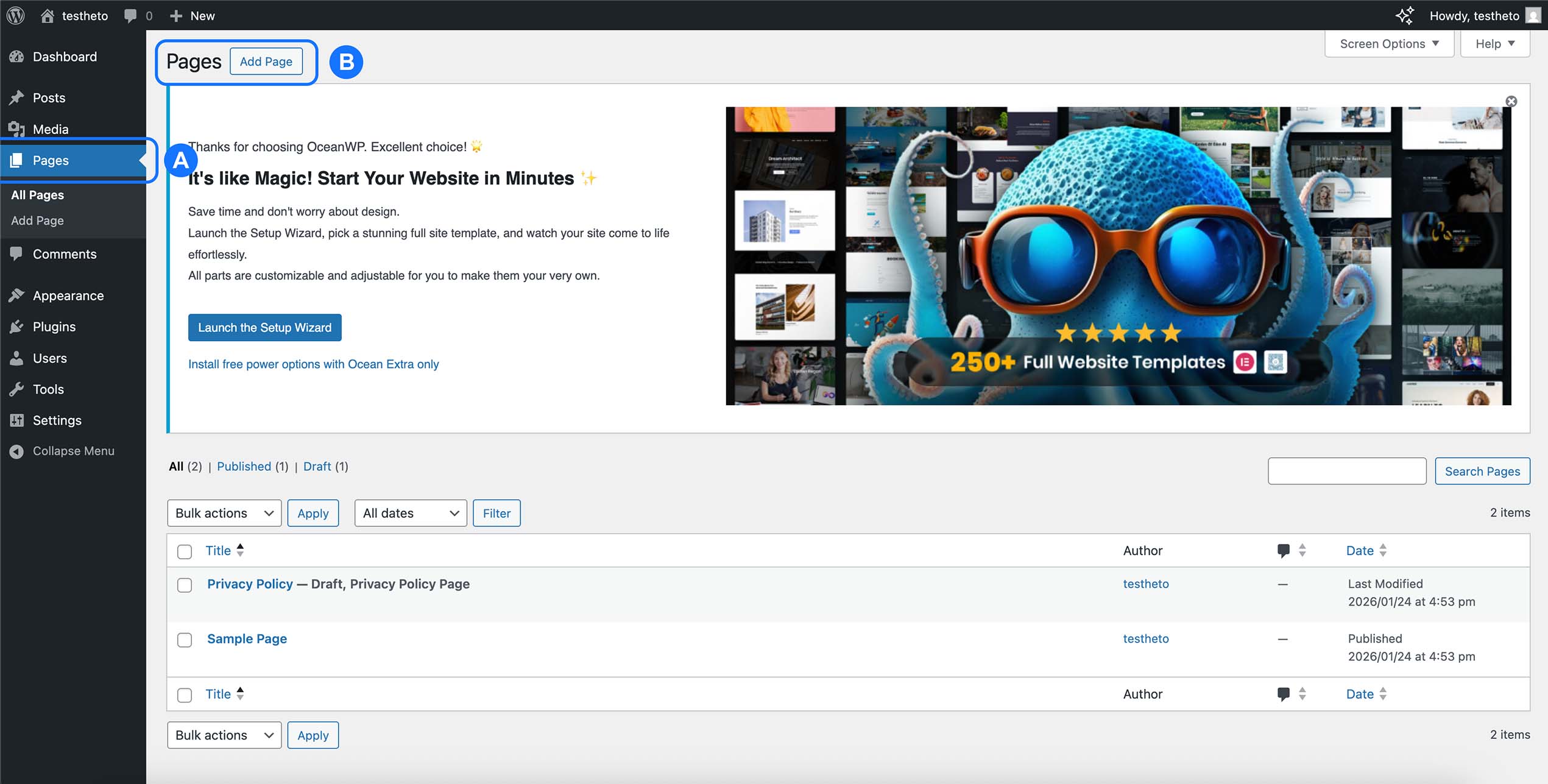Expand the All dates filter dropdown
This screenshot has width=1548, height=784.
[x=410, y=513]
